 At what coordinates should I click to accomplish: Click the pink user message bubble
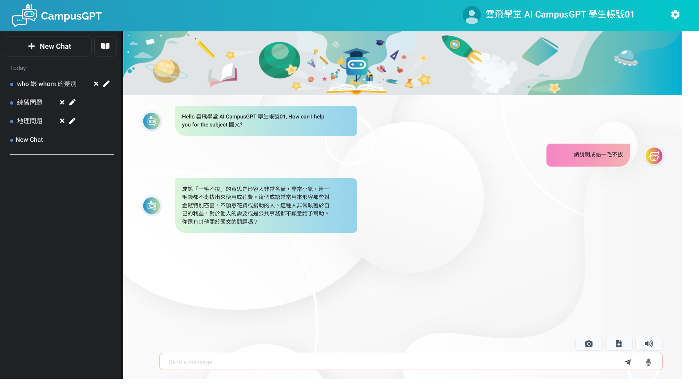[x=588, y=155]
